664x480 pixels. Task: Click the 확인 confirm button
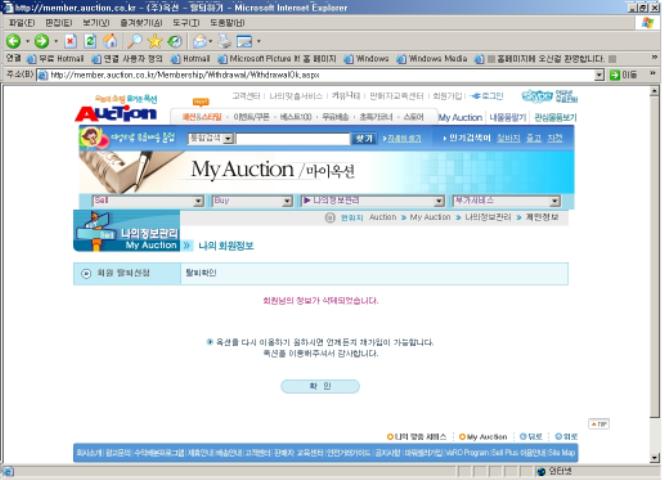[320, 386]
